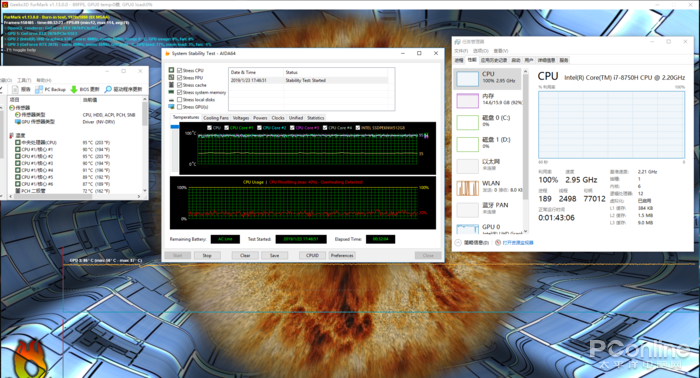This screenshot has height=378, width=700.
Task: Open the Statistics tab in AIDA64
Action: click(316, 118)
